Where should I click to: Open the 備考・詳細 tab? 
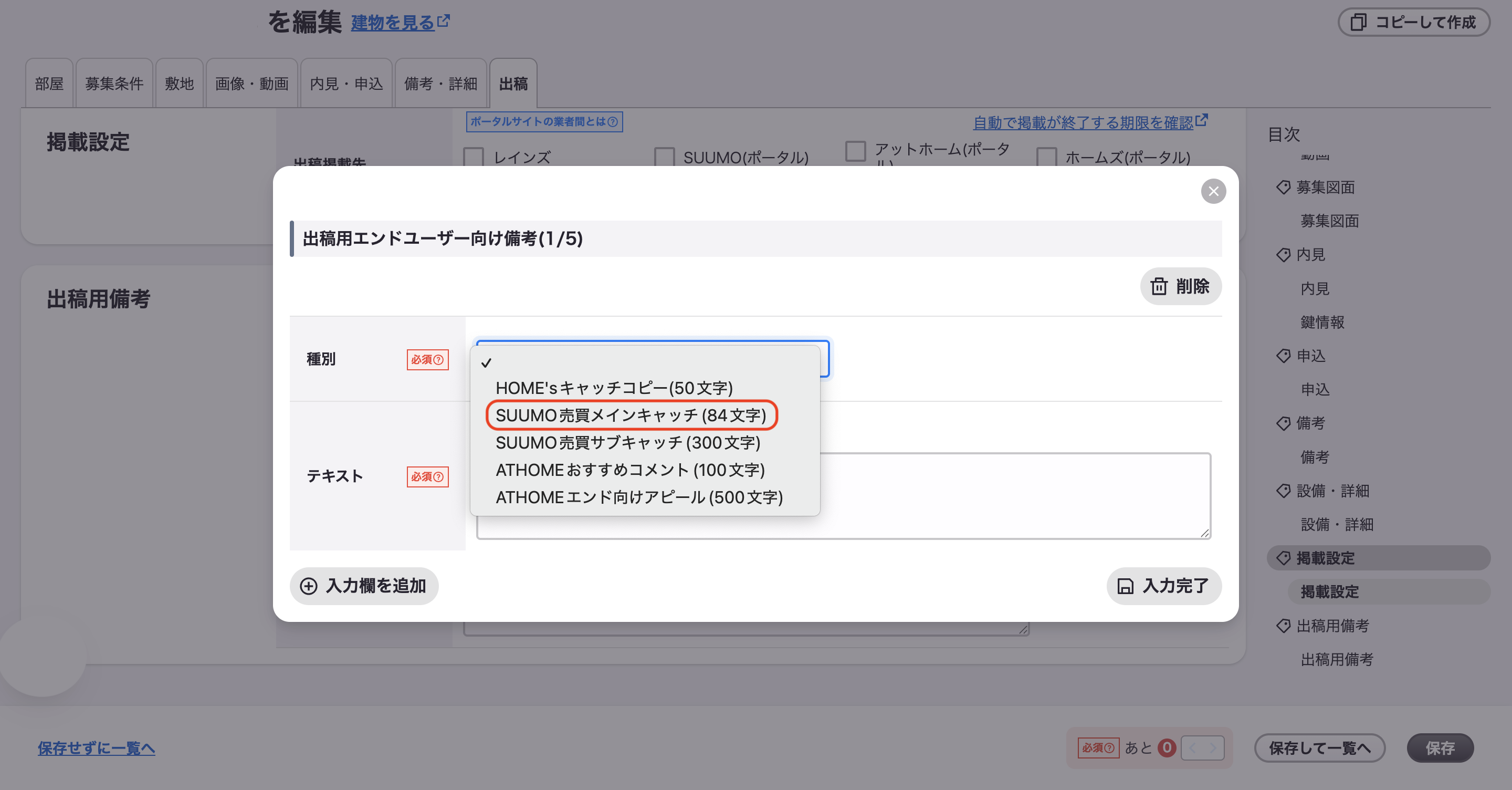coord(441,84)
